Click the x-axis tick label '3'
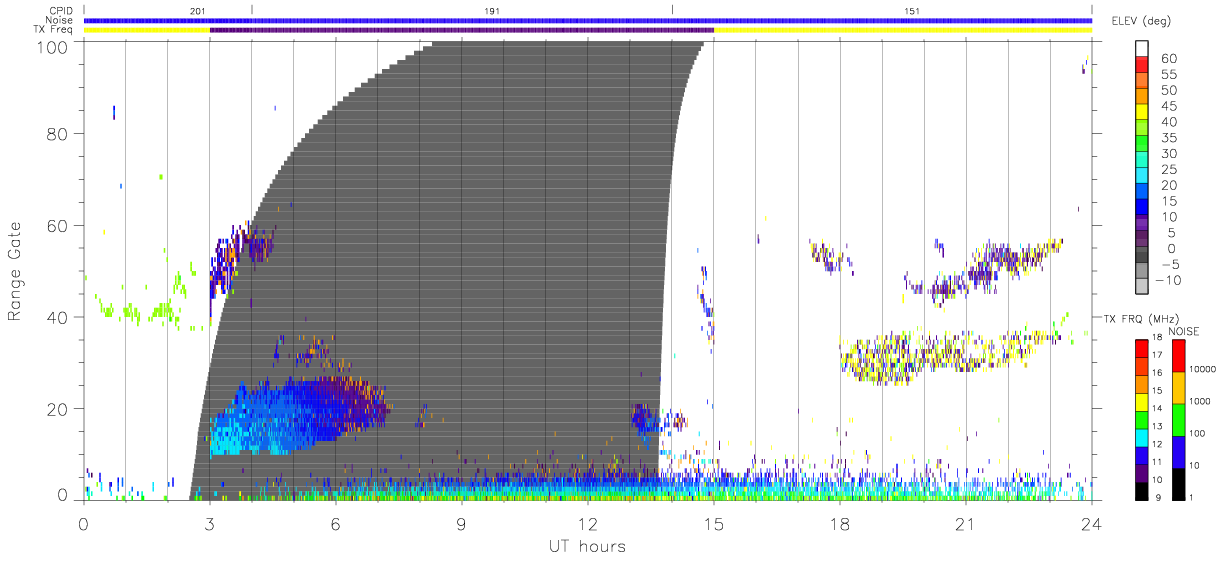The image size is (1228, 567). tap(209, 522)
